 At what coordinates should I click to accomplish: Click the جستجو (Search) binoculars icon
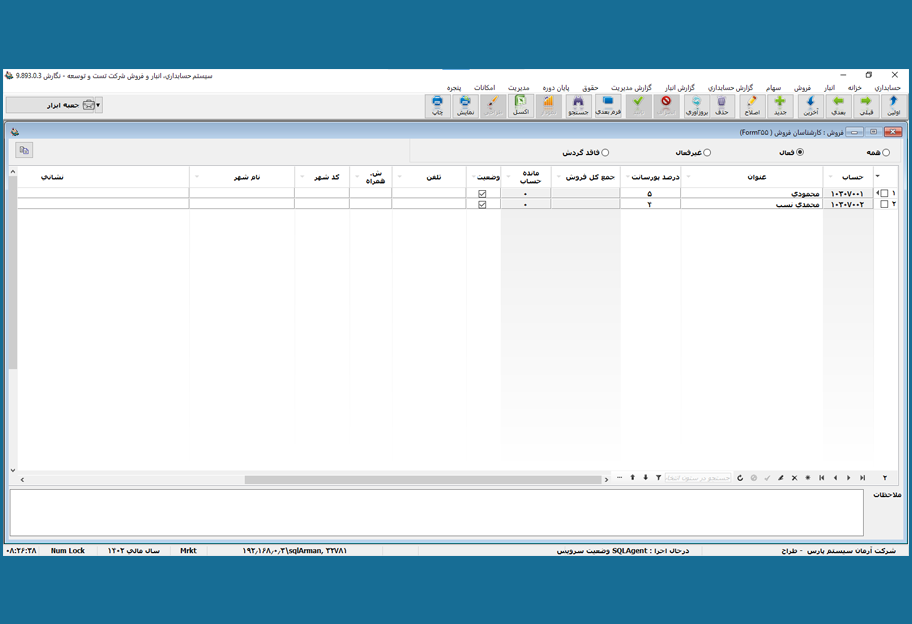pyautogui.click(x=578, y=106)
